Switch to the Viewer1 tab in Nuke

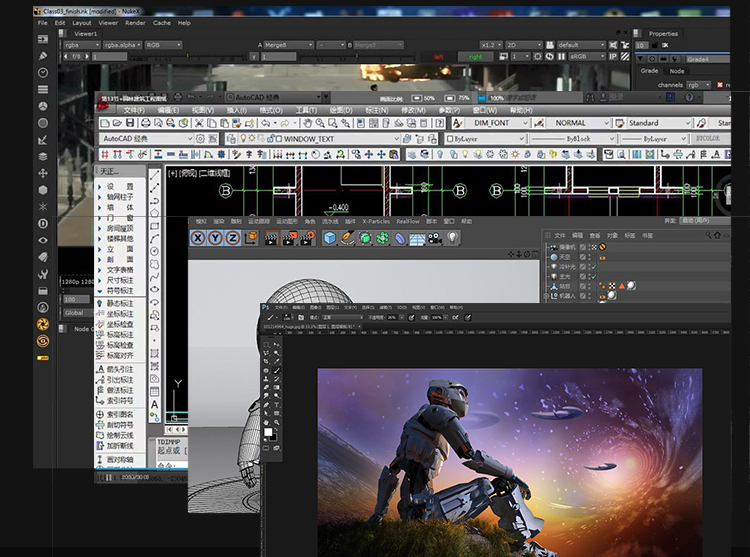pyautogui.click(x=85, y=34)
